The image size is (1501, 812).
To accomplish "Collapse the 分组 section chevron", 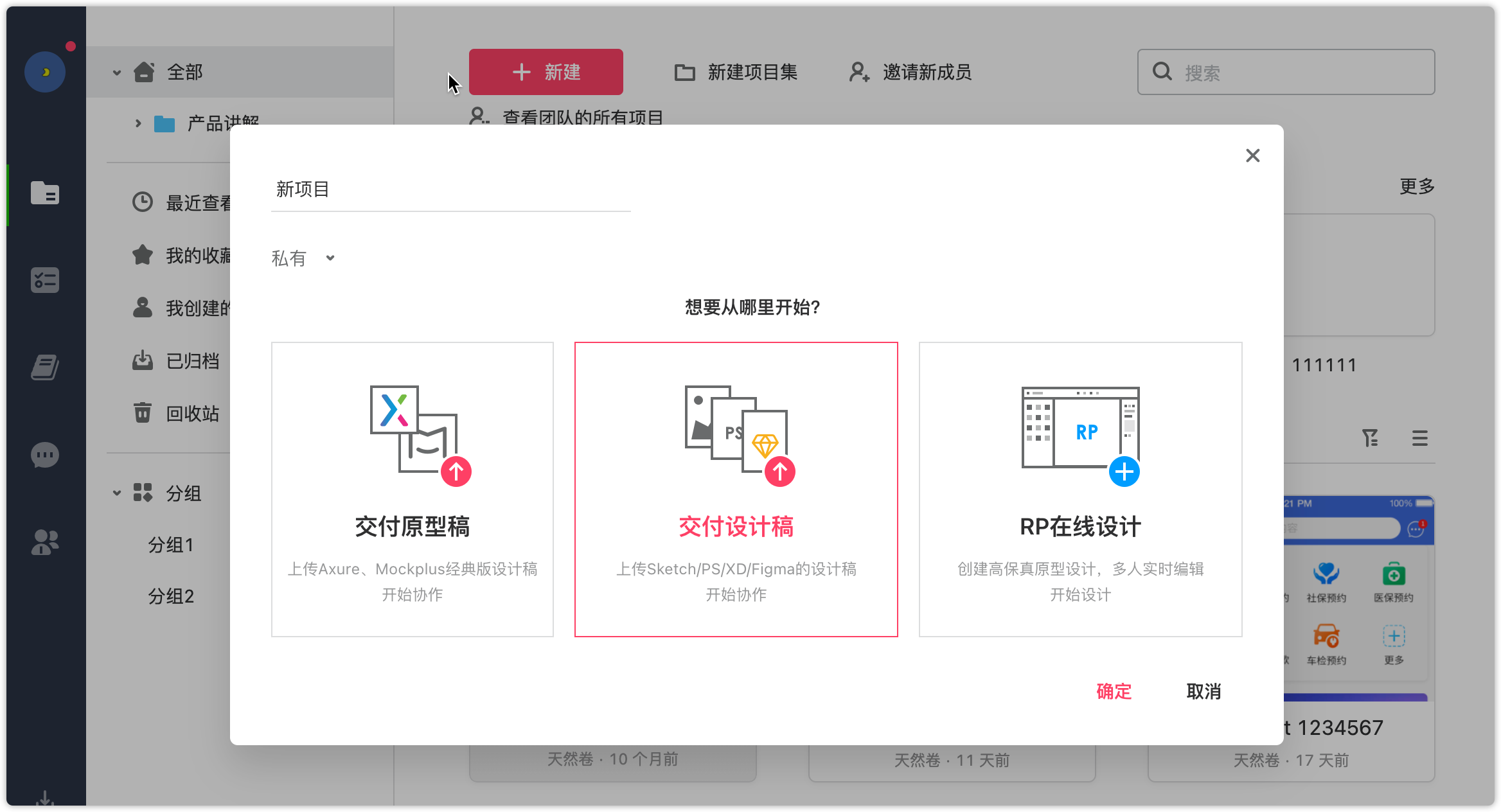I will pyautogui.click(x=117, y=493).
